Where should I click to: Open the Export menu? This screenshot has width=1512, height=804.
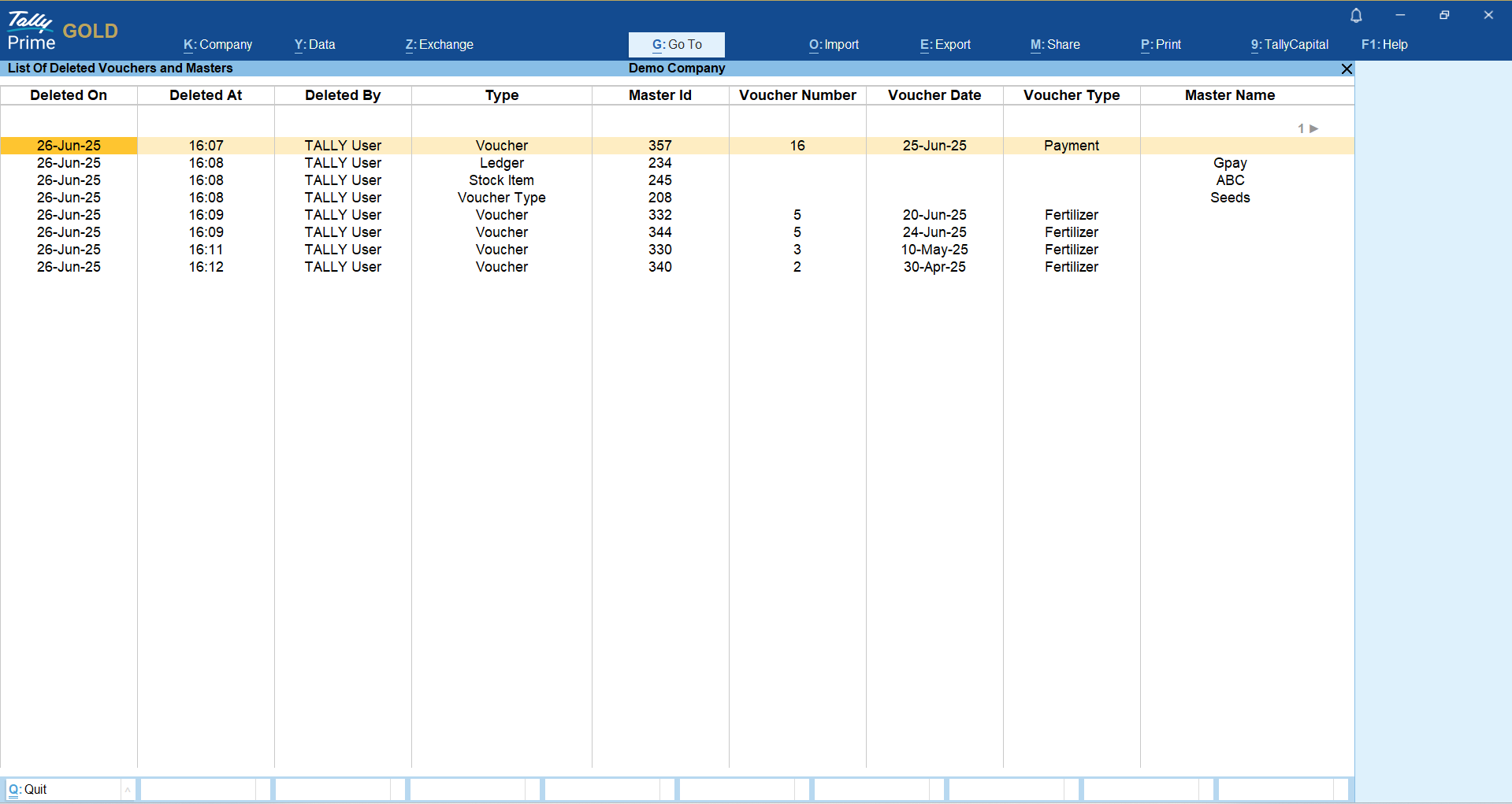coord(945,45)
